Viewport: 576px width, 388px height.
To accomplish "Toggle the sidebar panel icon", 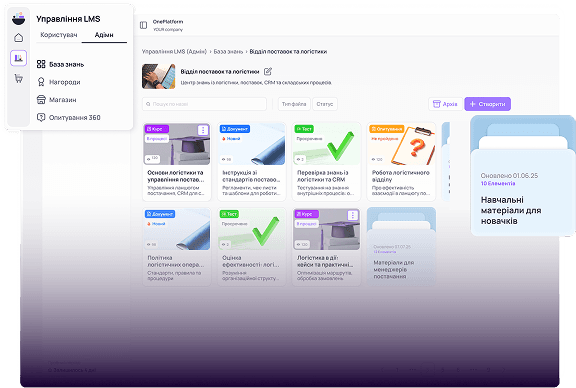I will pyautogui.click(x=143, y=25).
